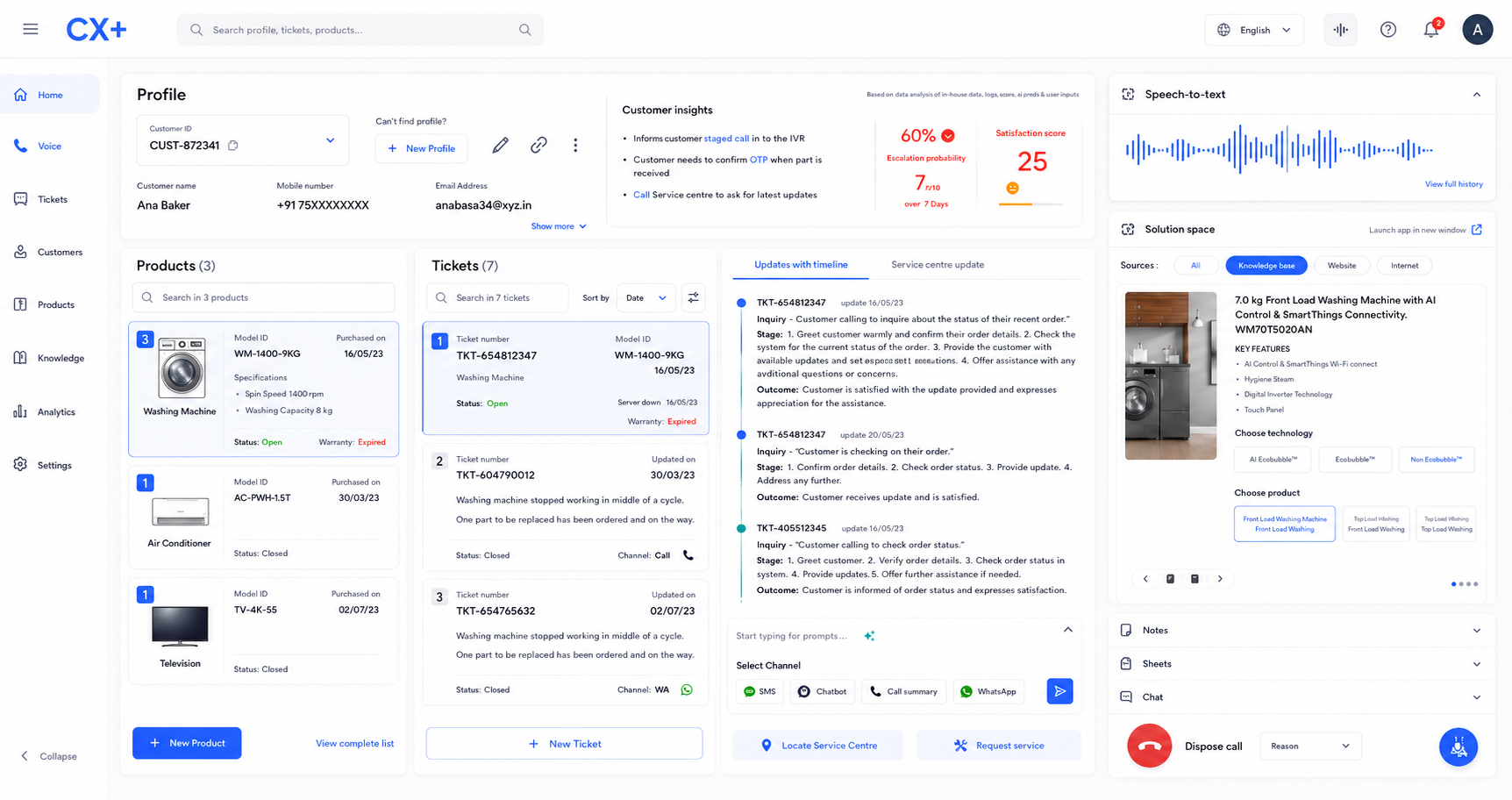Choose the Call summary channel
Viewport: 1512px width, 800px height.
pyautogui.click(x=903, y=692)
